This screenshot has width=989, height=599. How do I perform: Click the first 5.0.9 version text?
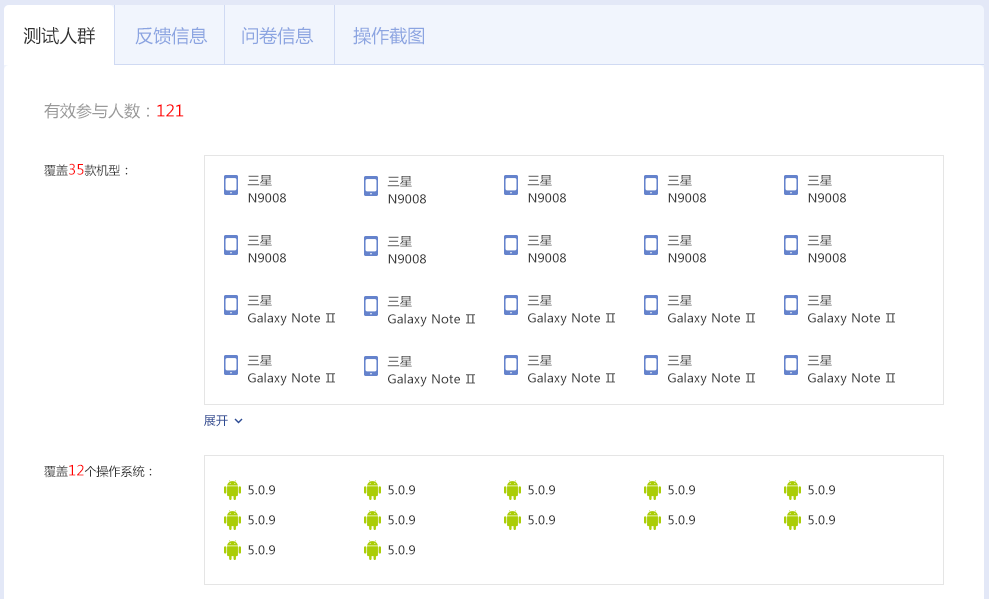[x=261, y=490]
